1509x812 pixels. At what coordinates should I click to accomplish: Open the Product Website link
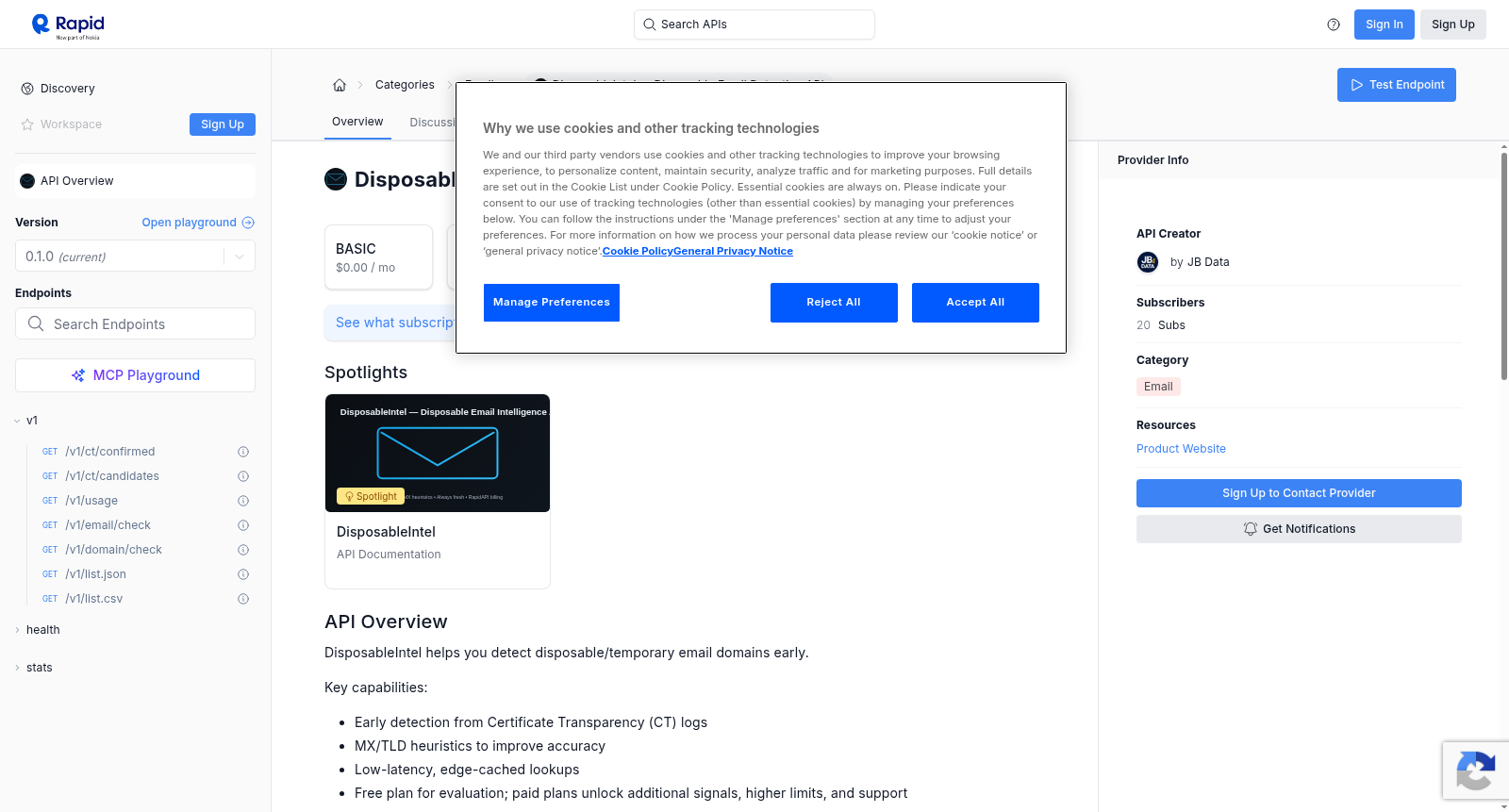tap(1181, 449)
